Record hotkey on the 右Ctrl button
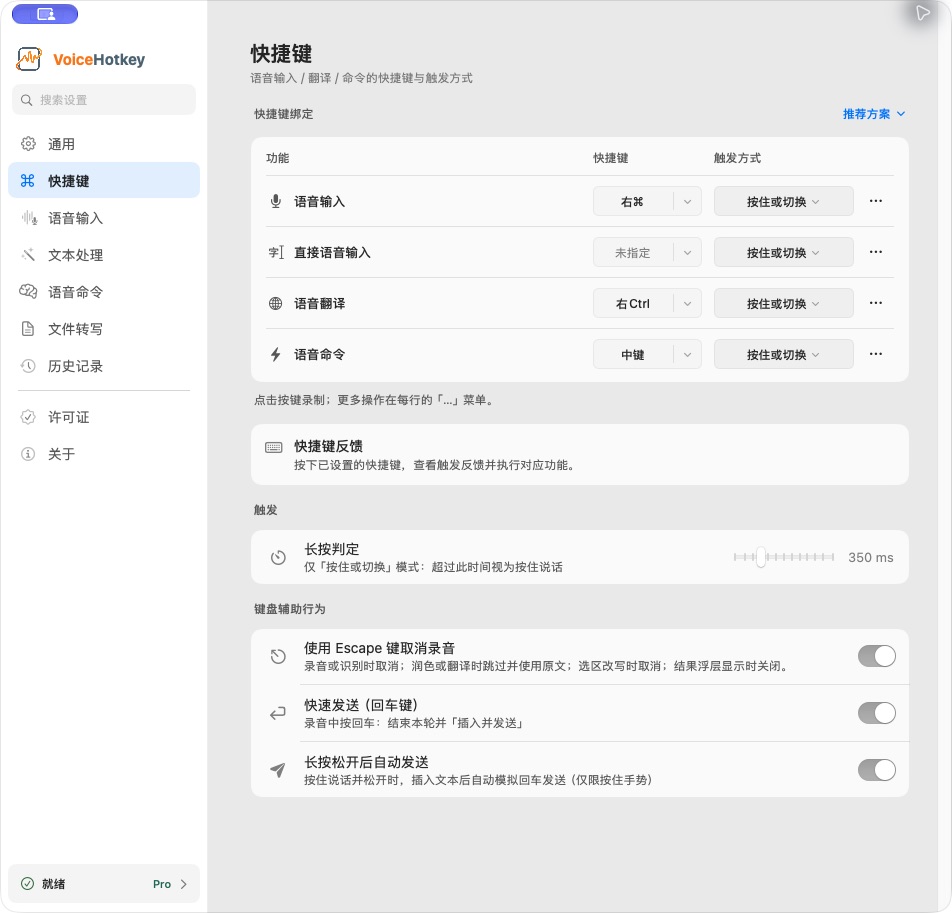This screenshot has width=952, height=913. [633, 304]
